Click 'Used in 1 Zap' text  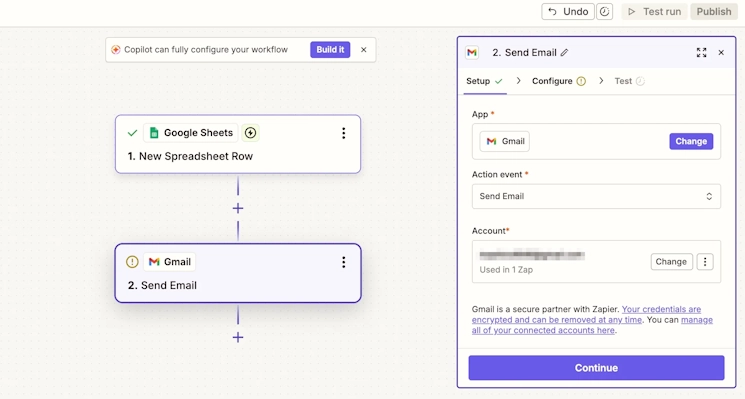506,270
